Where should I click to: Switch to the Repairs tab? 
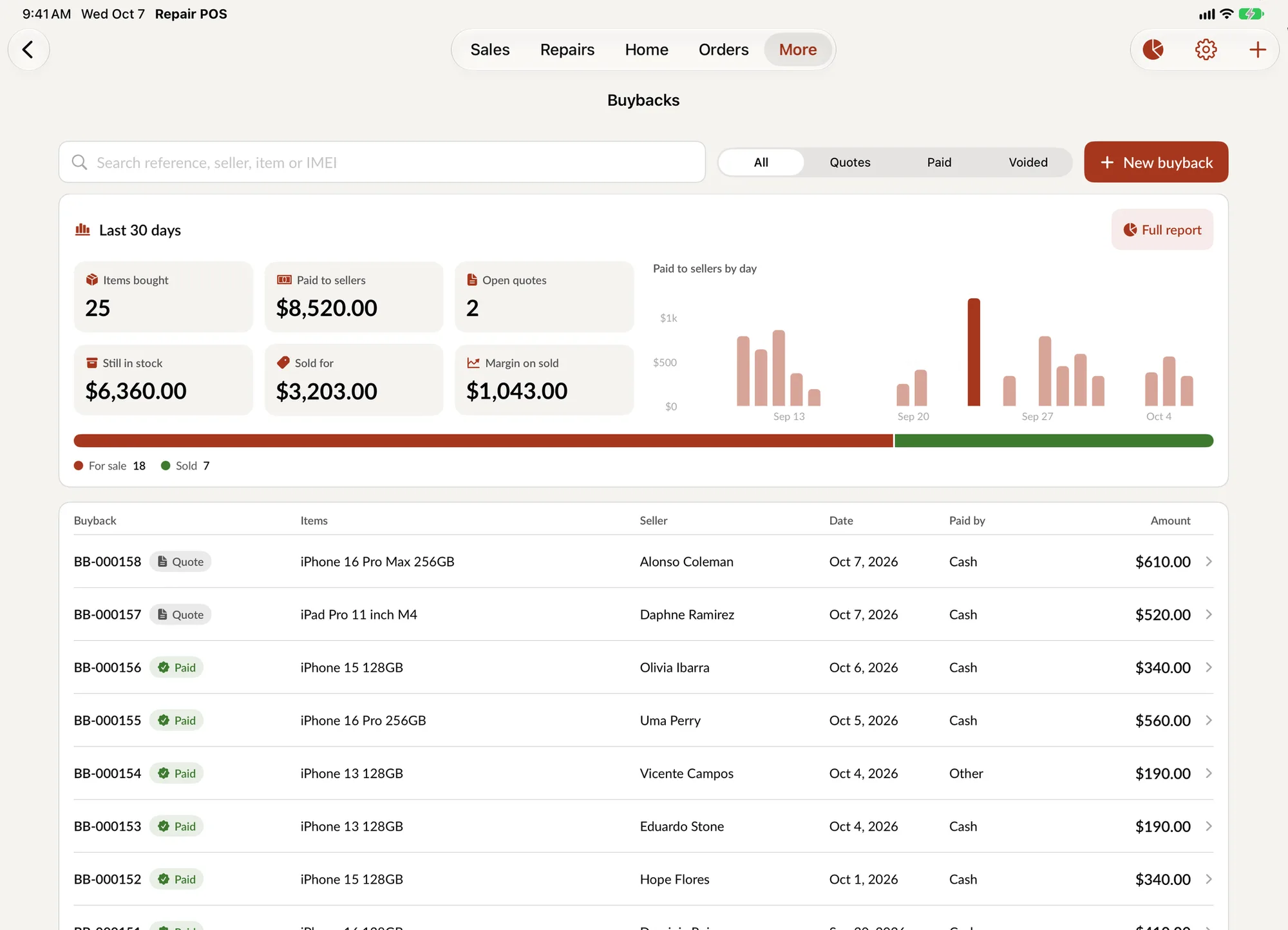click(x=567, y=50)
